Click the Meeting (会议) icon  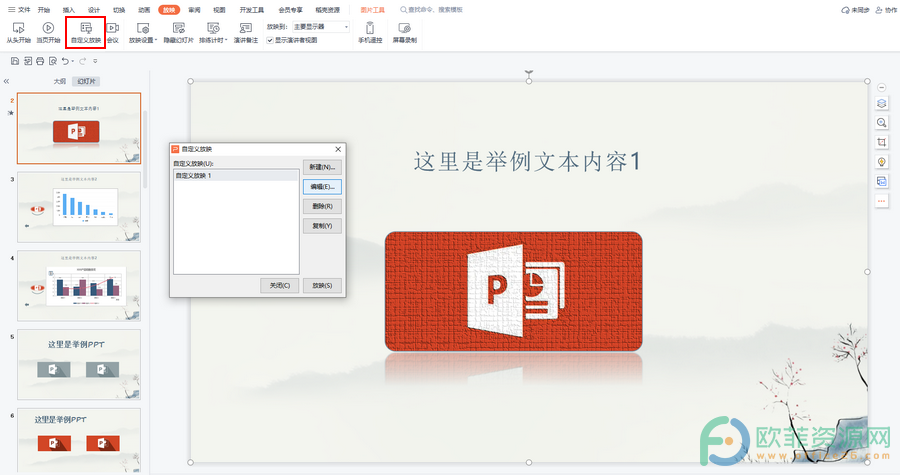(113, 33)
